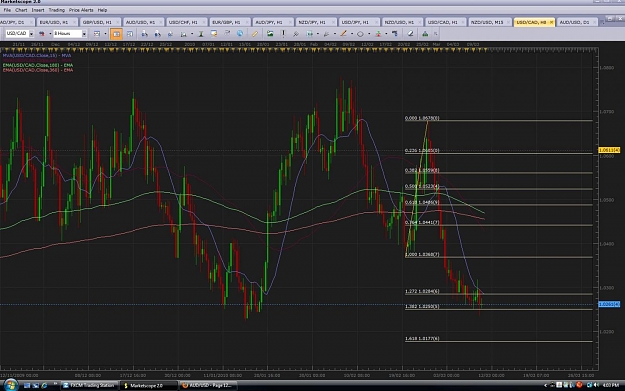Image resolution: width=625 pixels, height=391 pixels.
Task: Open the Insert menu
Action: tap(38, 10)
